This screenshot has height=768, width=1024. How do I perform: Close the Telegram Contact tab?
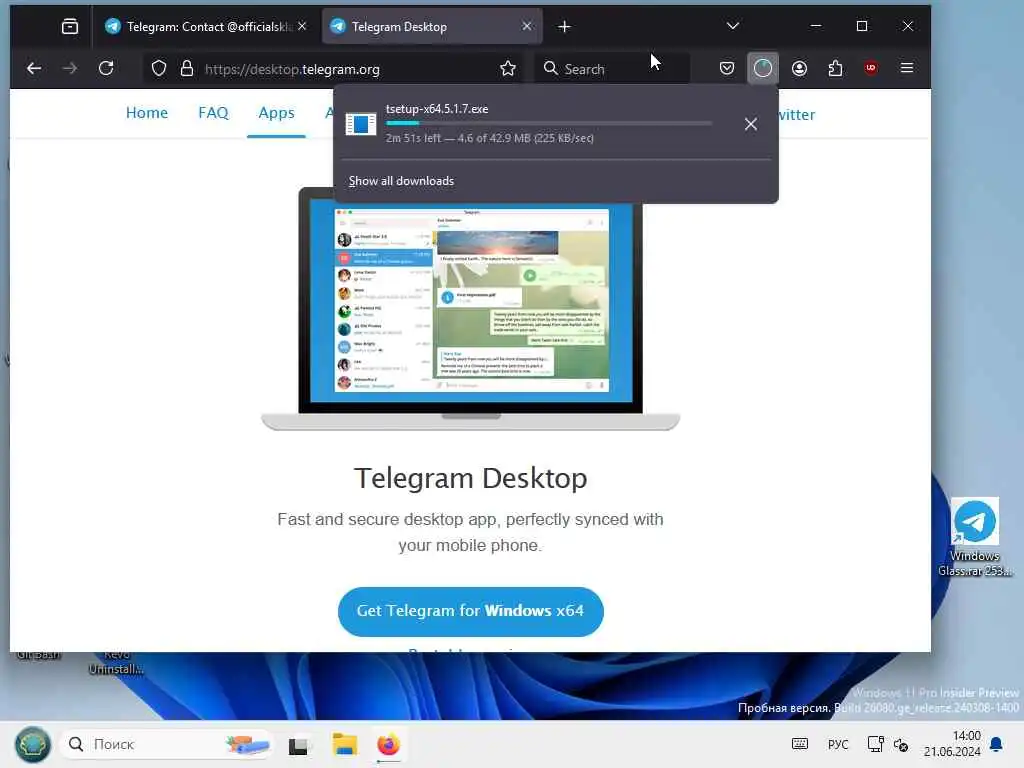click(x=302, y=26)
